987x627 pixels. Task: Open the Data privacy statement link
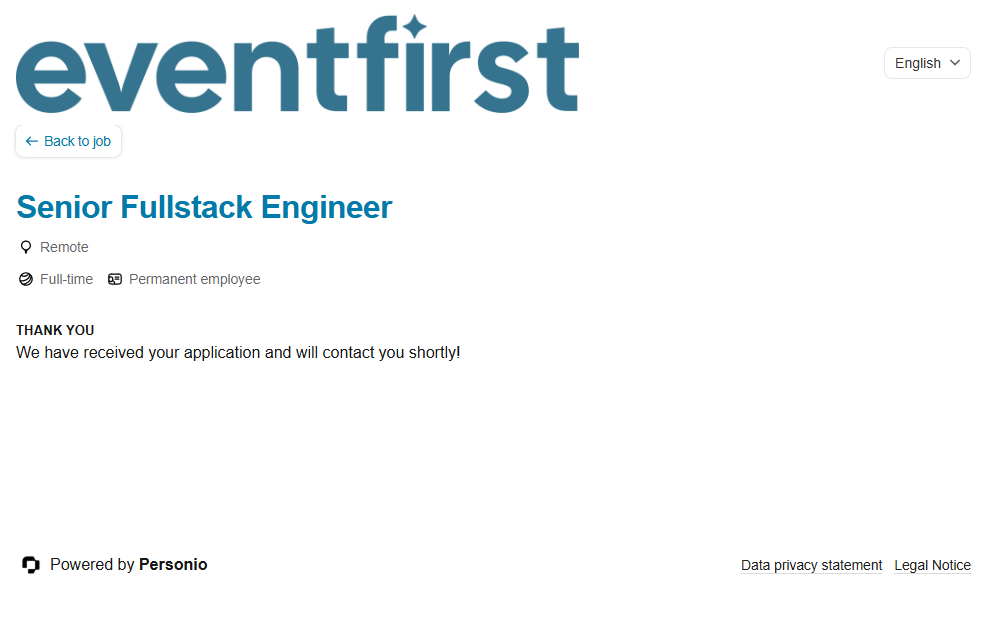811,565
